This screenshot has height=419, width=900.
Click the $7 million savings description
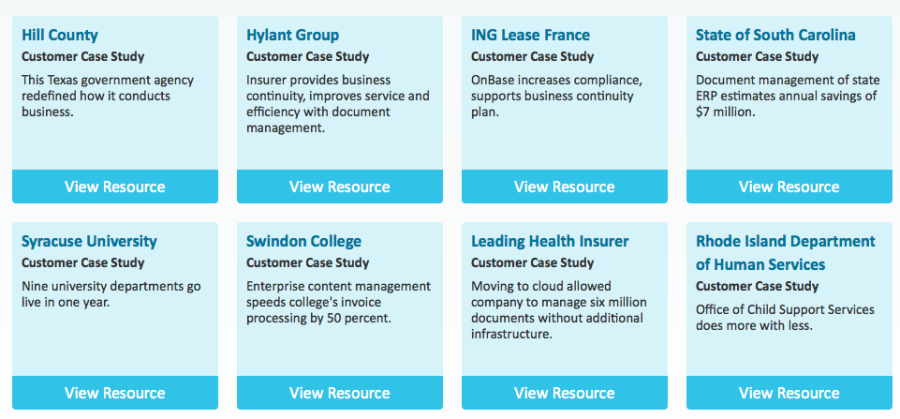coord(786,96)
